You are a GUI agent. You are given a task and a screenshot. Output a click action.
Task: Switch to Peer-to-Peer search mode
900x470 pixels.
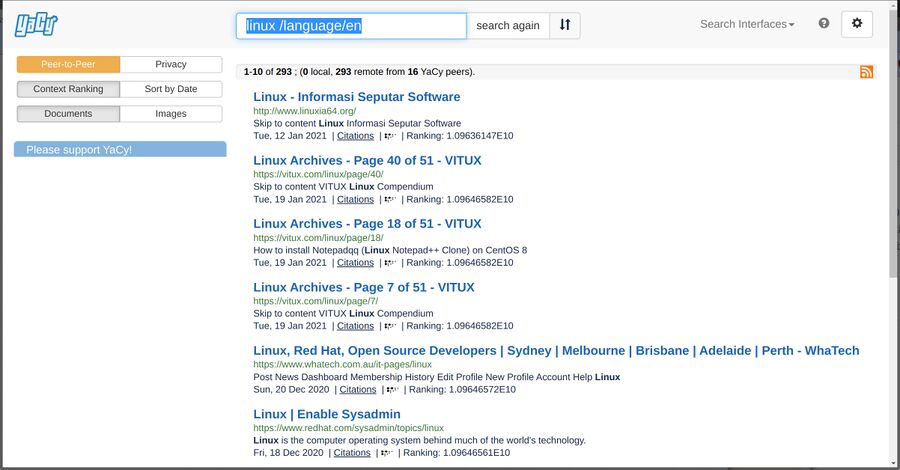pos(68,64)
